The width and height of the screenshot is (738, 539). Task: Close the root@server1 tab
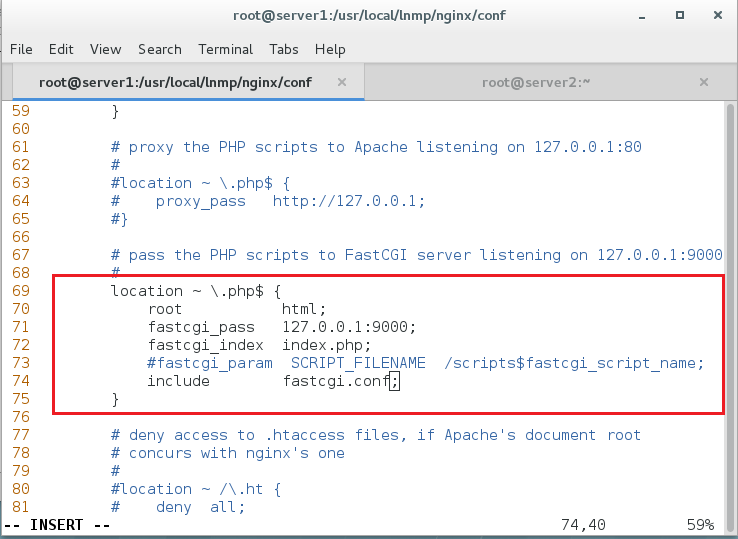[x=342, y=82]
